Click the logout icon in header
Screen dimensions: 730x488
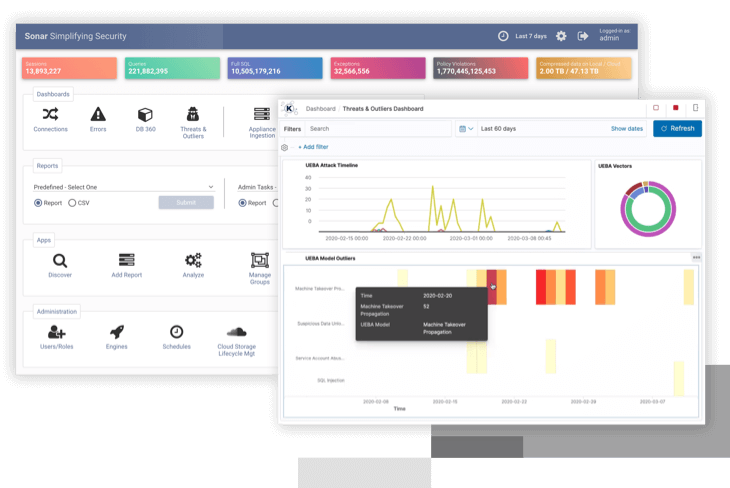[582, 36]
